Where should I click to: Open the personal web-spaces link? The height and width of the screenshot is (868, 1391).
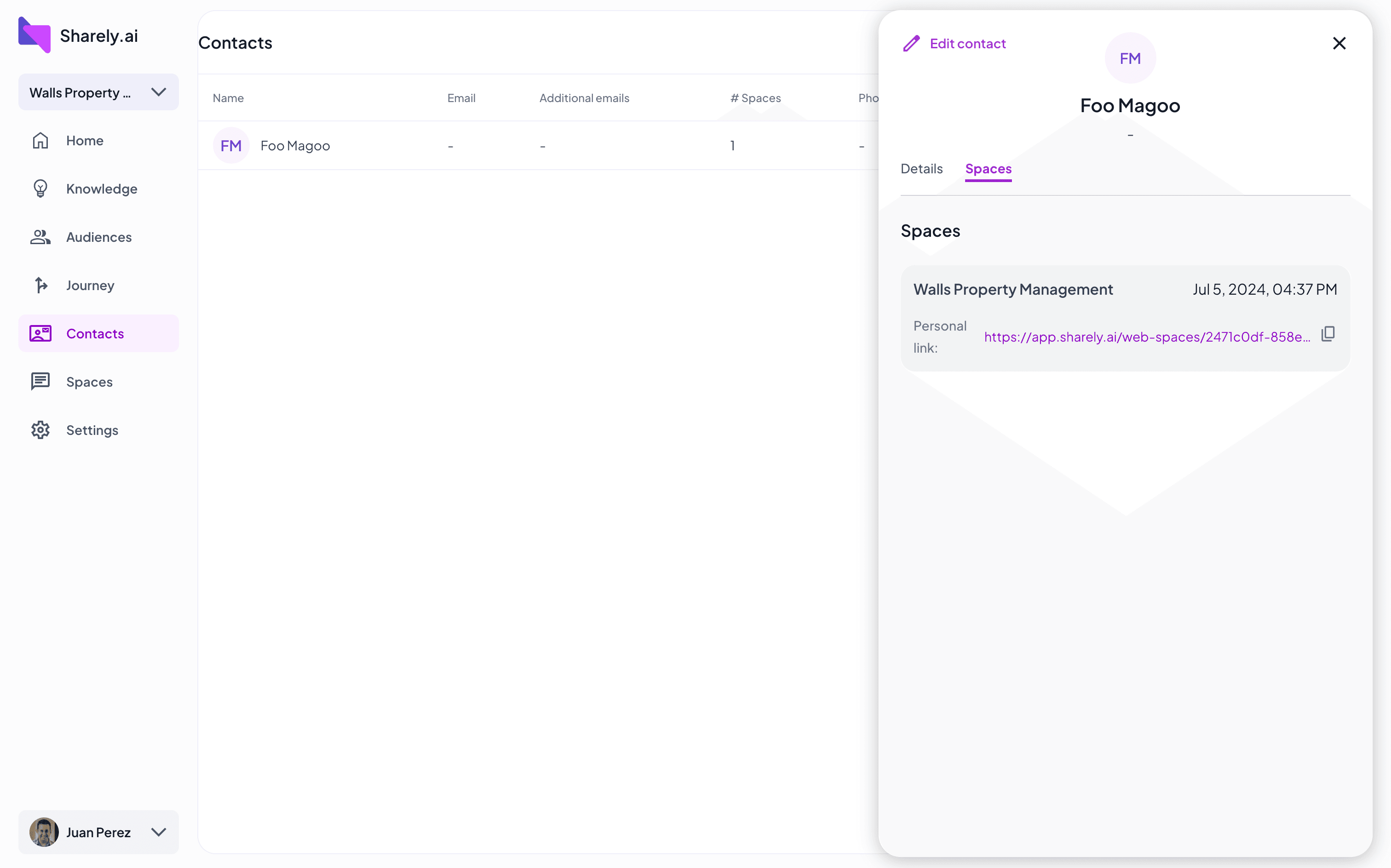[1147, 337]
